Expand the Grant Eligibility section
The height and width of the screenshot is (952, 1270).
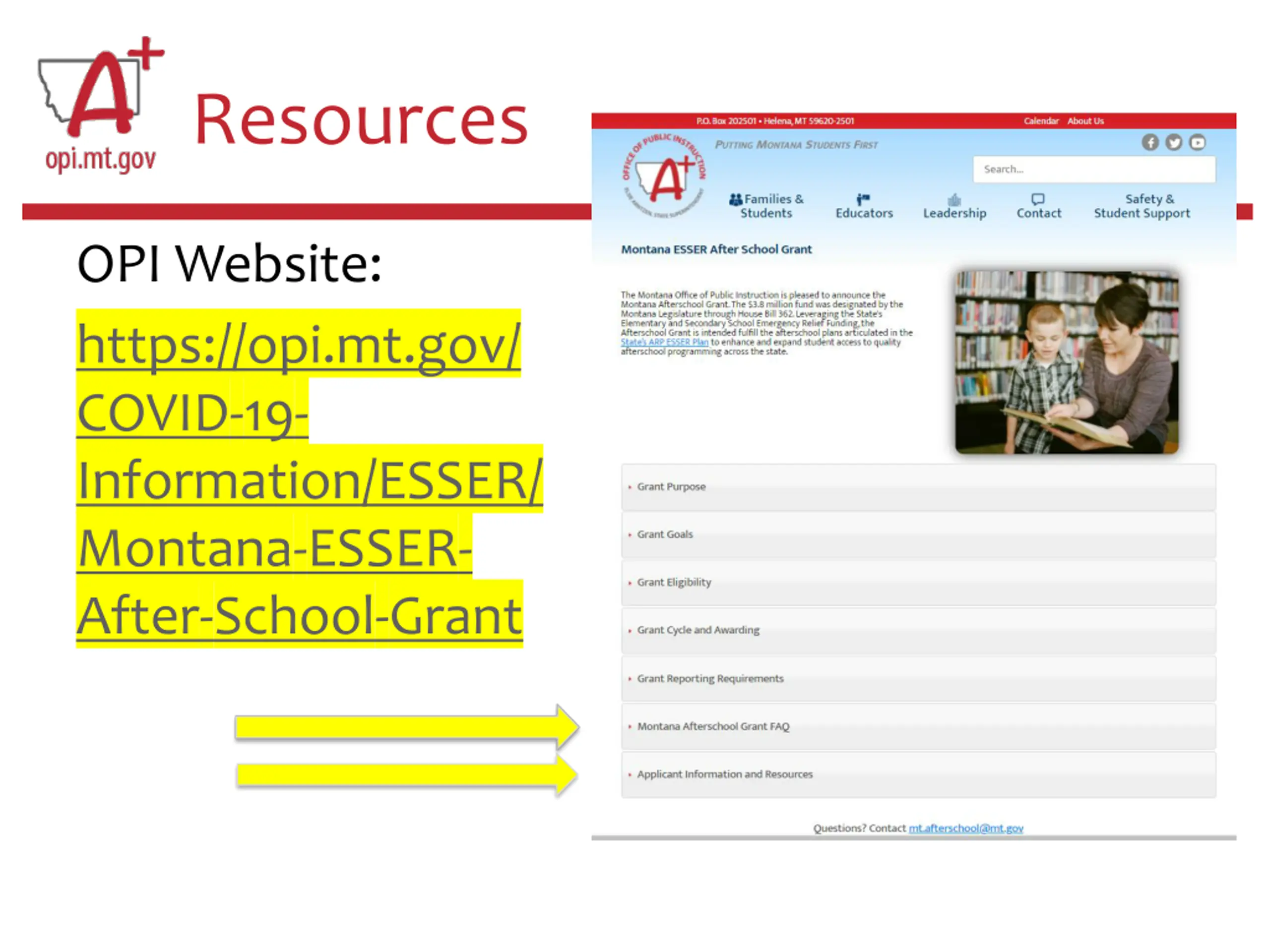click(x=918, y=583)
